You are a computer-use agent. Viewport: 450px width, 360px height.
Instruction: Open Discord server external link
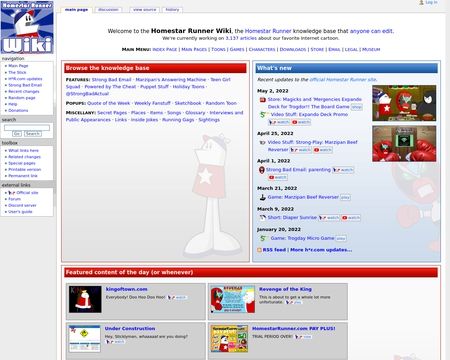pos(22,205)
